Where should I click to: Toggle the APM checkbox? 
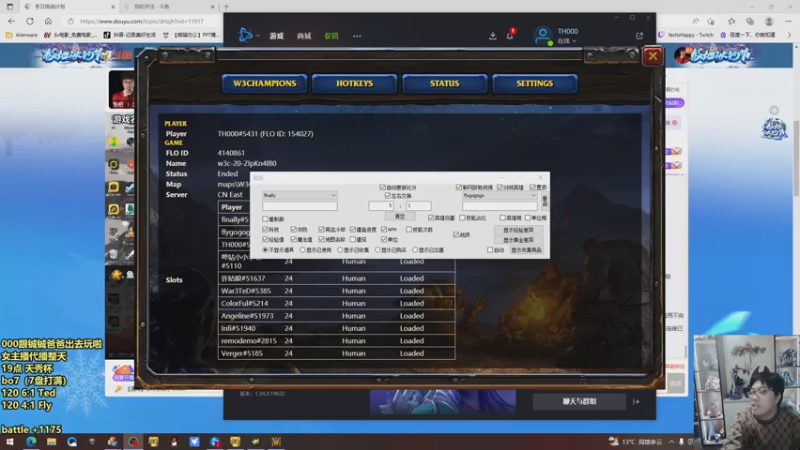[389, 230]
